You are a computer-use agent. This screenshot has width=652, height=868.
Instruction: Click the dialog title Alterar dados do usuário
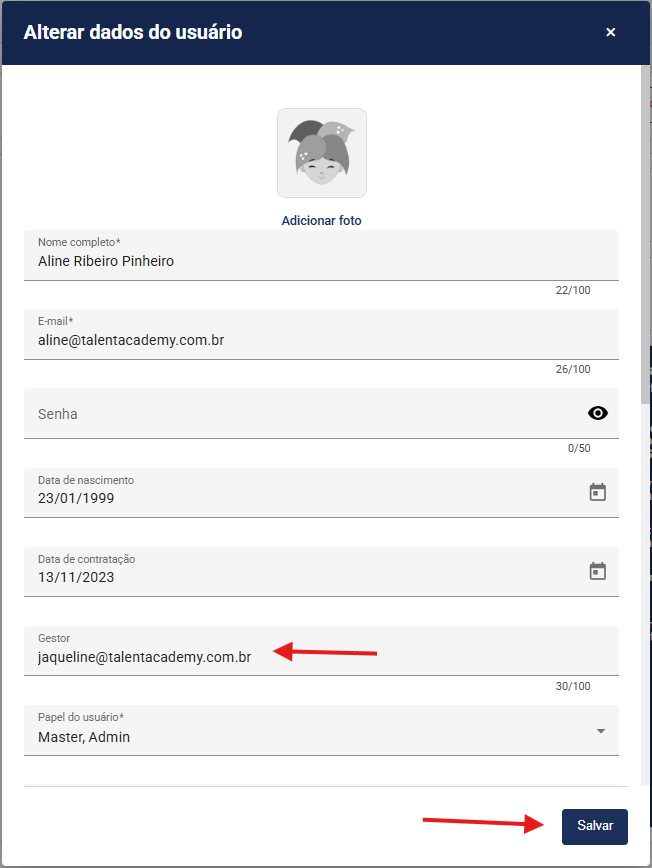click(x=133, y=32)
